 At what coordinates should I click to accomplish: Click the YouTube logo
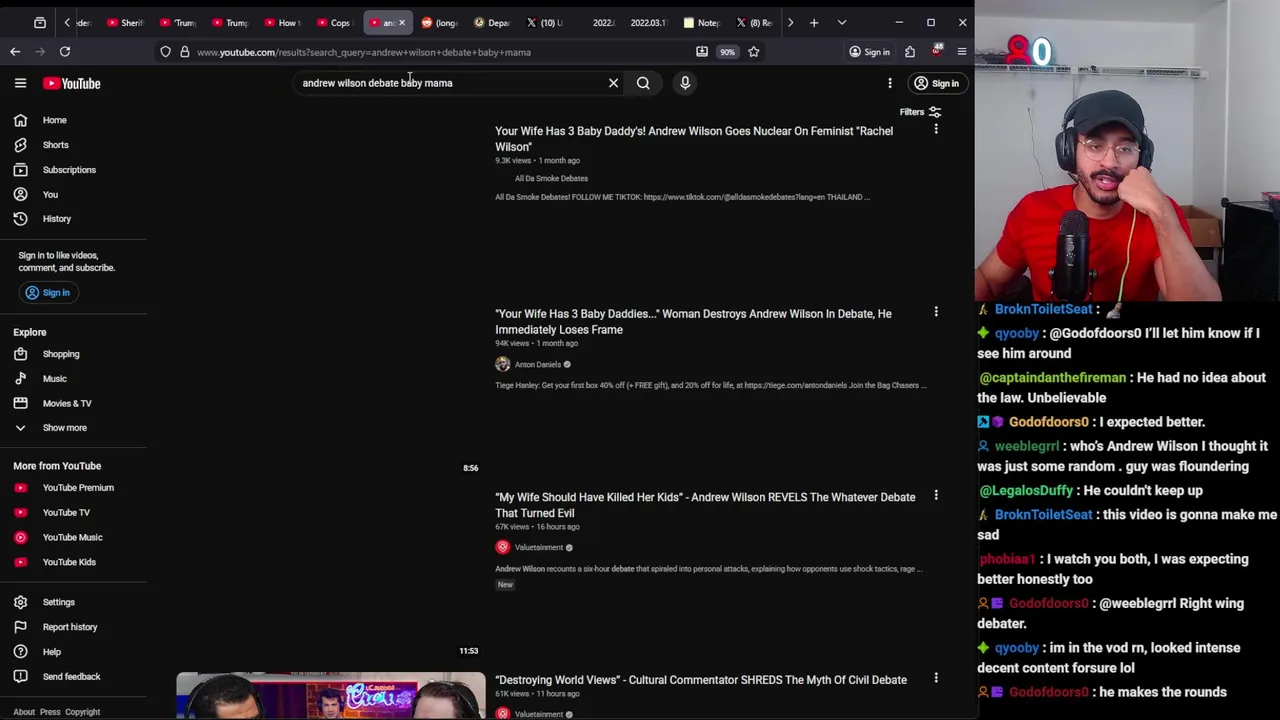pos(72,83)
